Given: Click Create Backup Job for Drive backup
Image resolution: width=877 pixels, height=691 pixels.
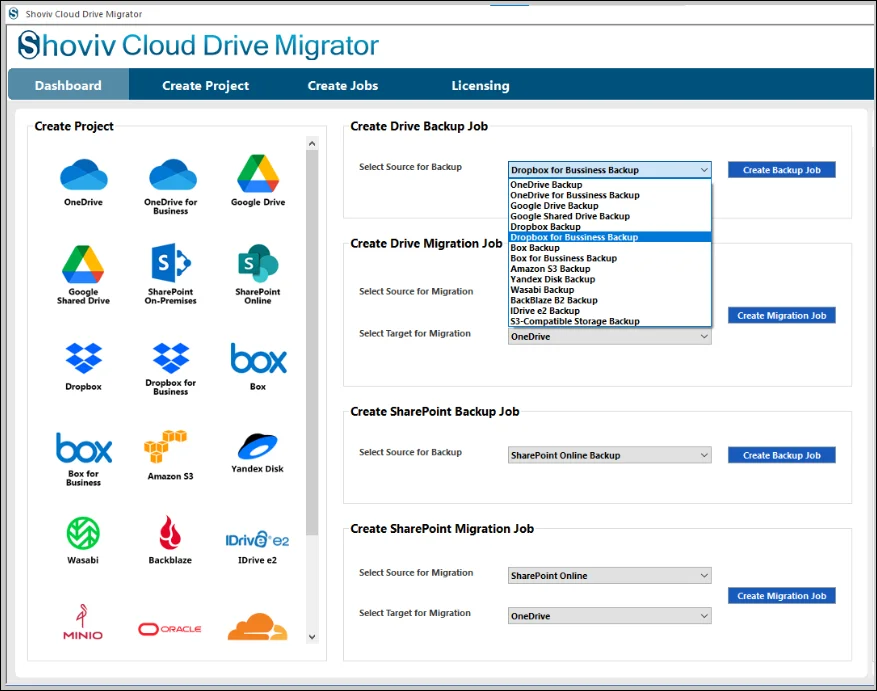Looking at the screenshot, I should [781, 170].
